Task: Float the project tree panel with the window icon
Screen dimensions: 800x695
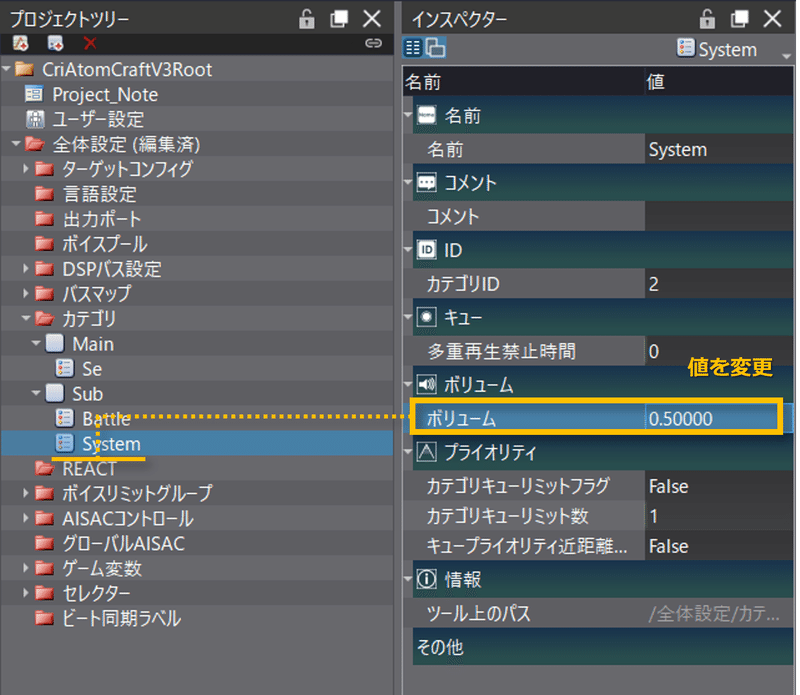Action: tap(339, 19)
